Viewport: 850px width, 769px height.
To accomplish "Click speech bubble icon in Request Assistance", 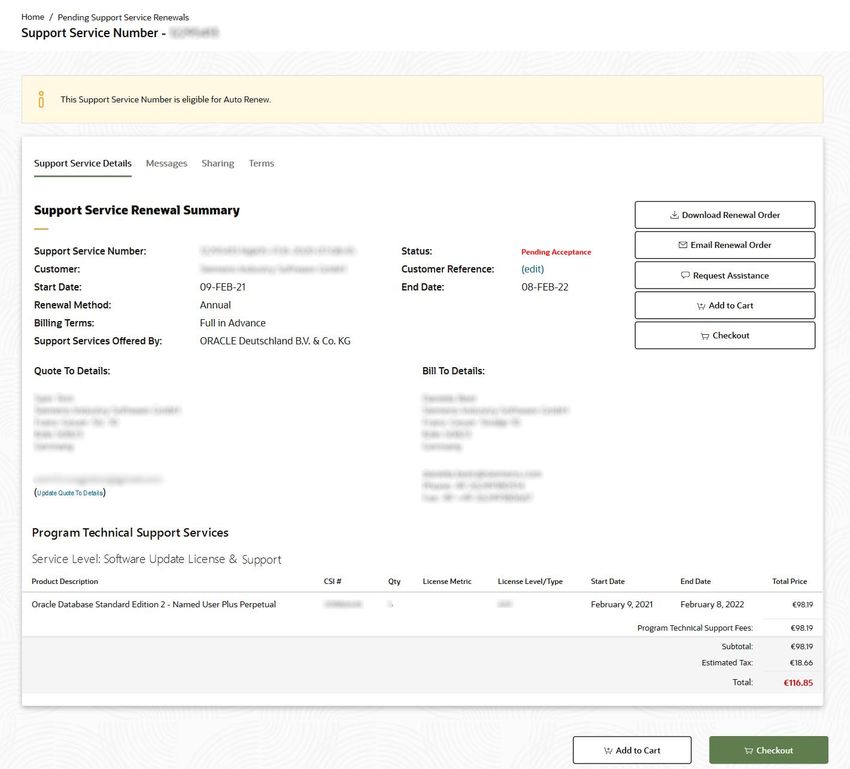I will click(x=685, y=275).
